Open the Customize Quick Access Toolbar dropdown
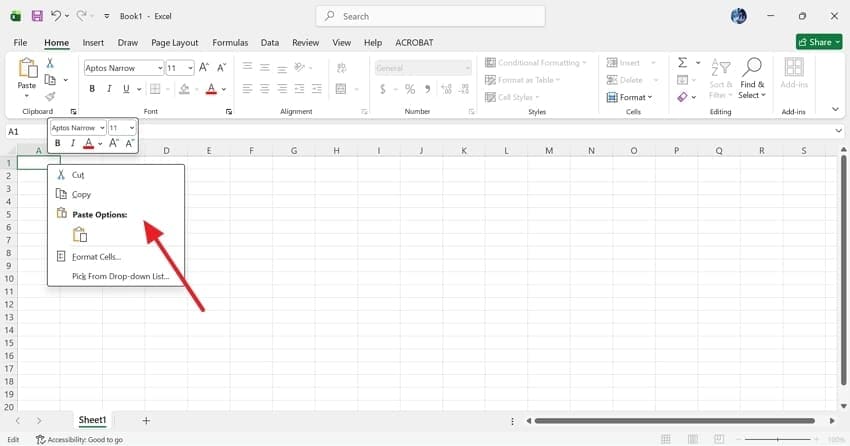Image resolution: width=850 pixels, height=446 pixels. click(107, 16)
